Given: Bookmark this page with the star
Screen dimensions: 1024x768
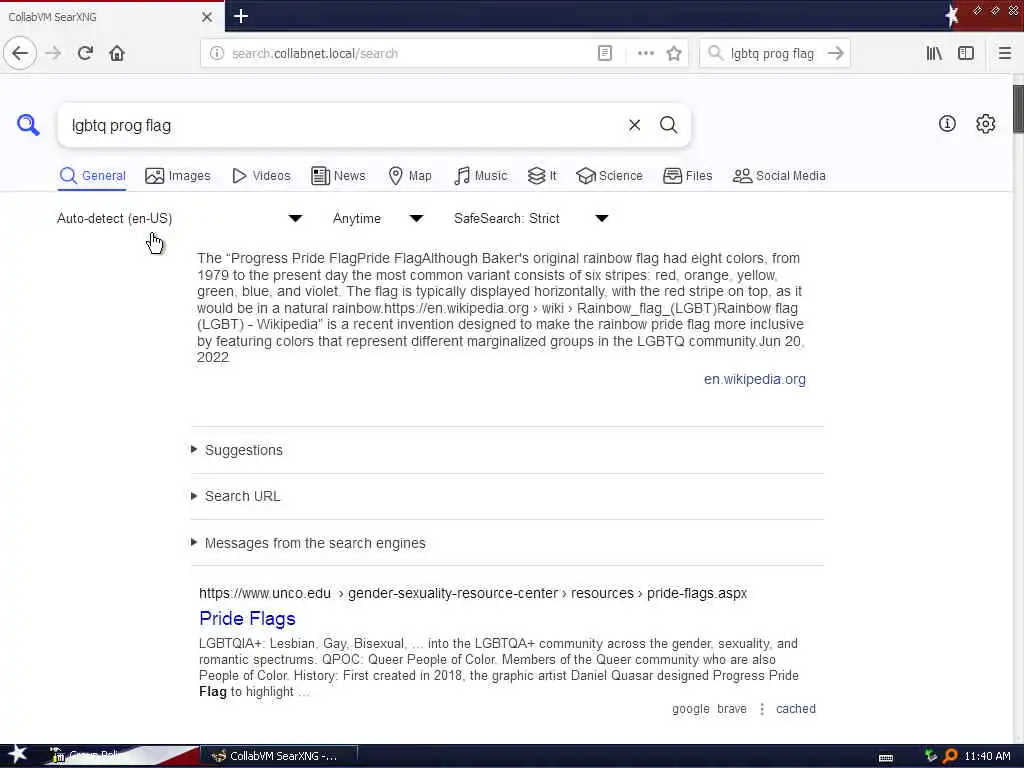Looking at the screenshot, I should [x=674, y=54].
